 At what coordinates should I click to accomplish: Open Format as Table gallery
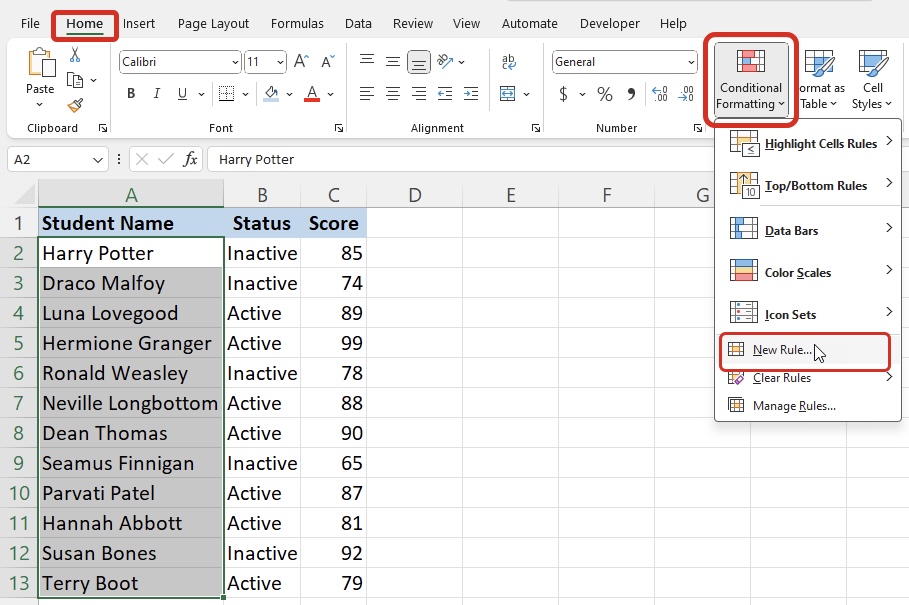pyautogui.click(x=820, y=79)
